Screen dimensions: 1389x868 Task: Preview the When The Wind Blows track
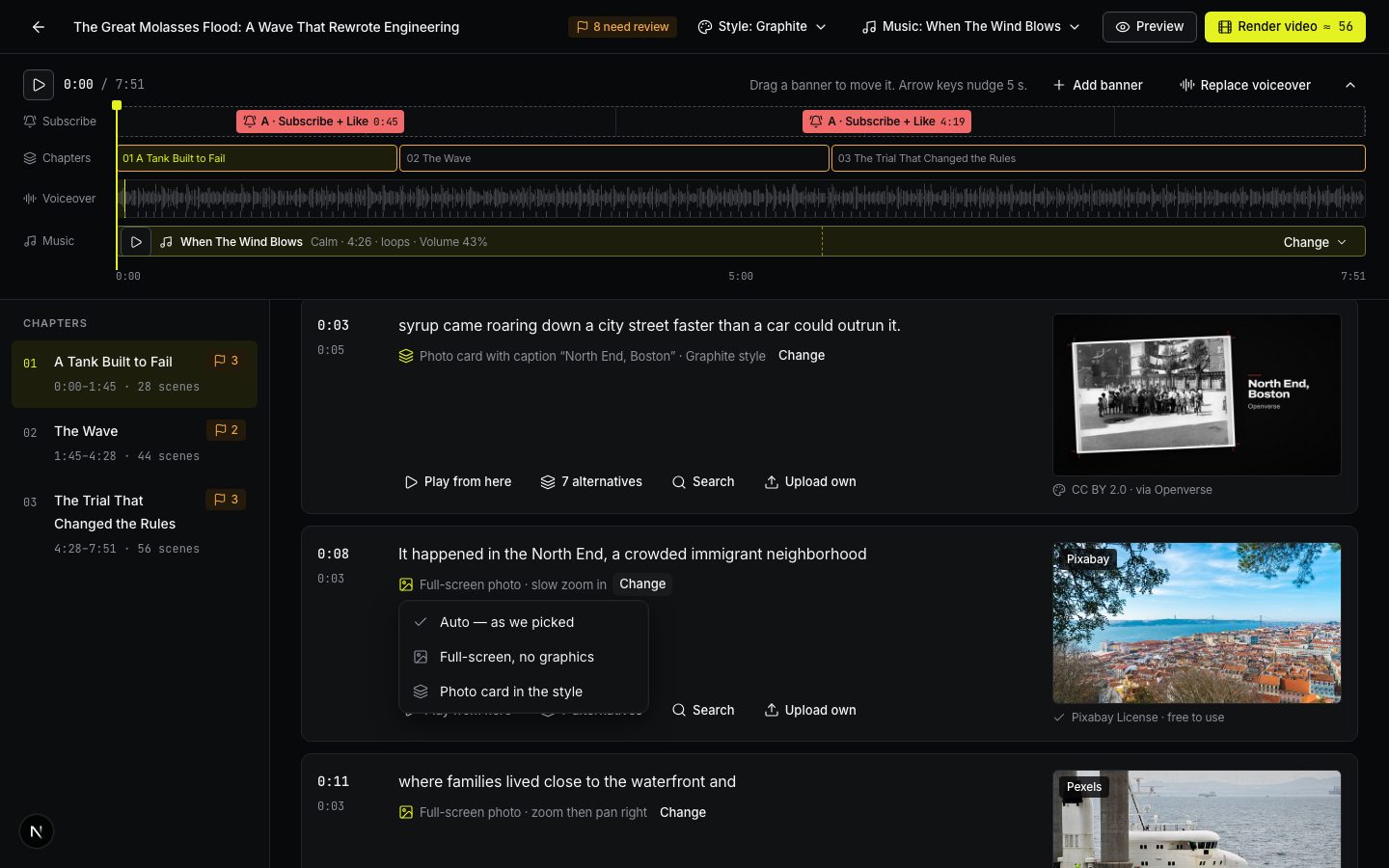136,242
